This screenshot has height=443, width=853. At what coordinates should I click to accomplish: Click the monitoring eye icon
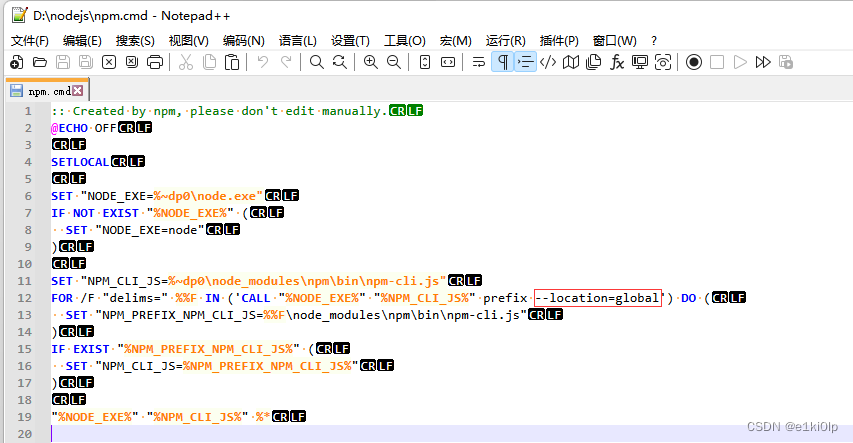pos(663,63)
